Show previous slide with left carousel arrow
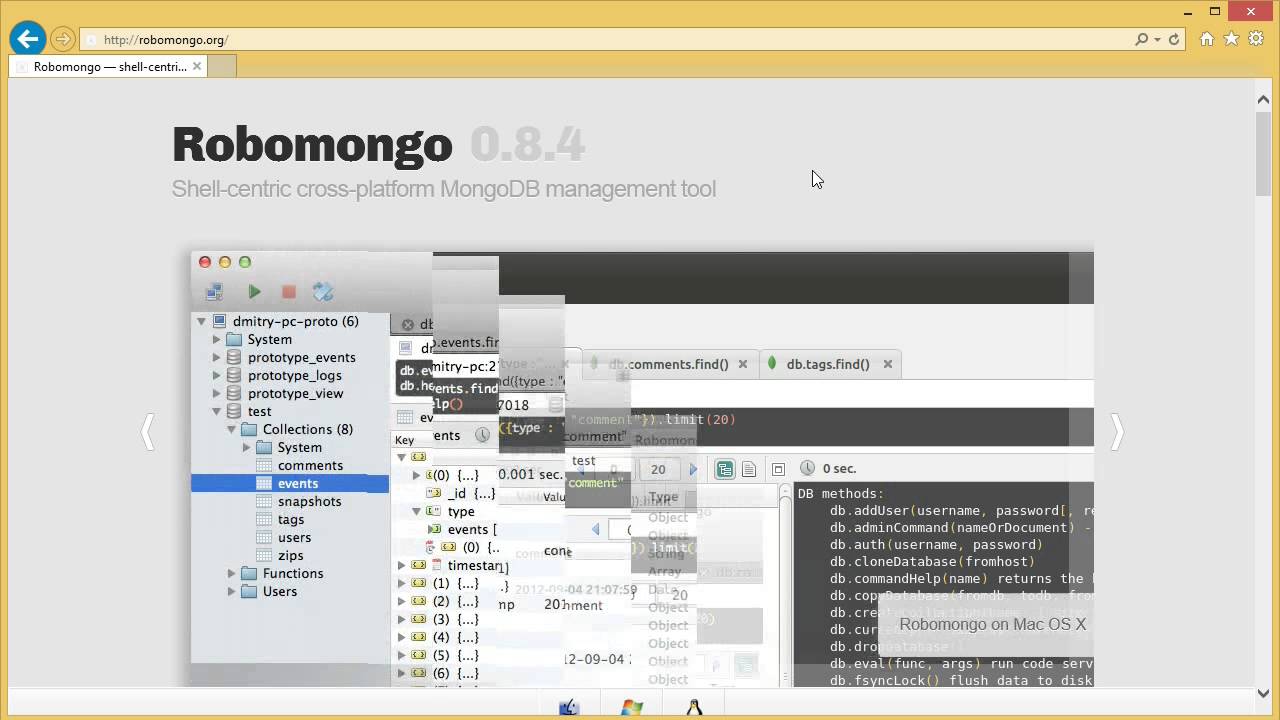1280x720 pixels. coord(148,432)
